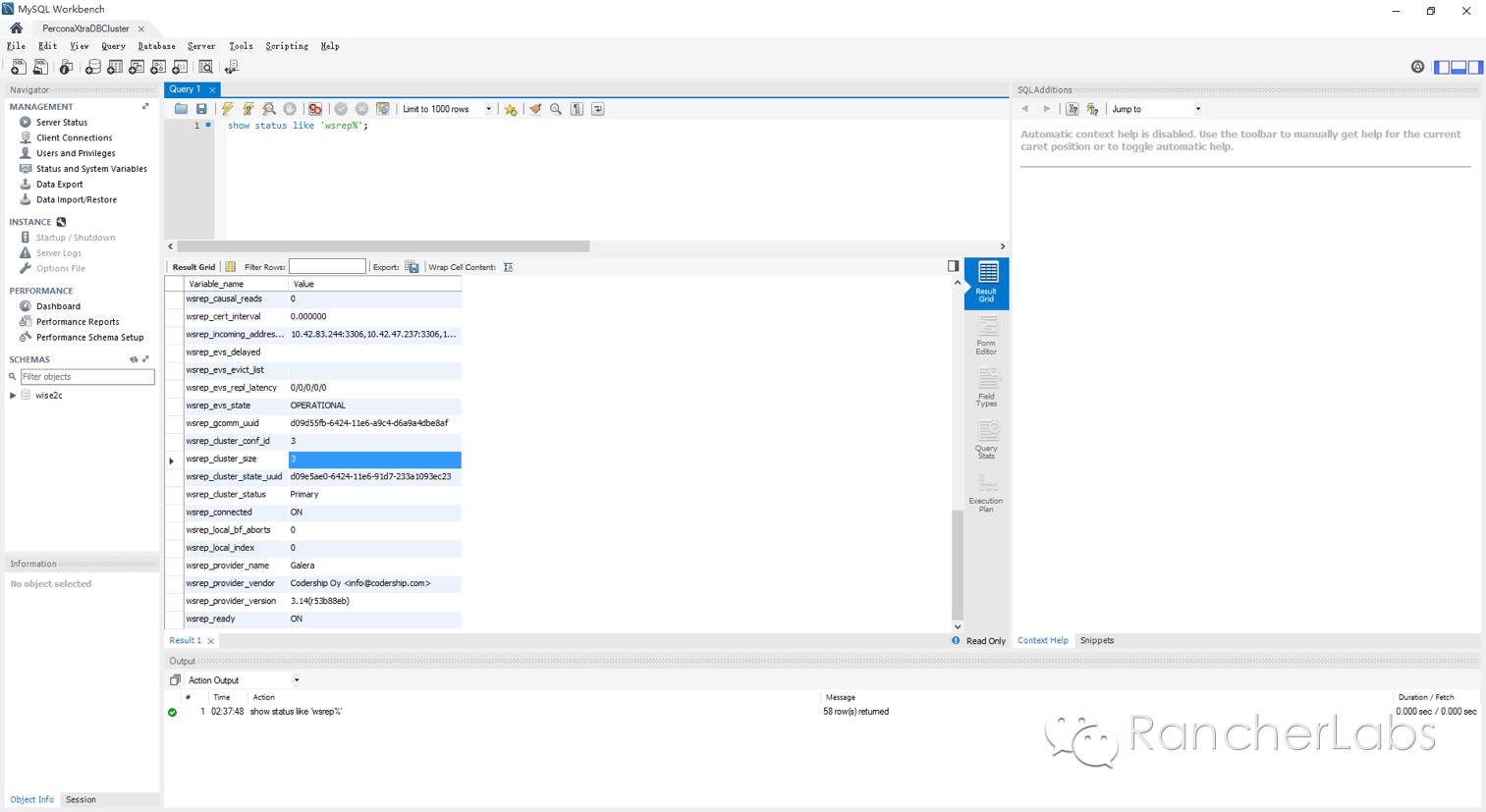Commit the transaction icon
The height and width of the screenshot is (812, 1486).
tap(341, 109)
